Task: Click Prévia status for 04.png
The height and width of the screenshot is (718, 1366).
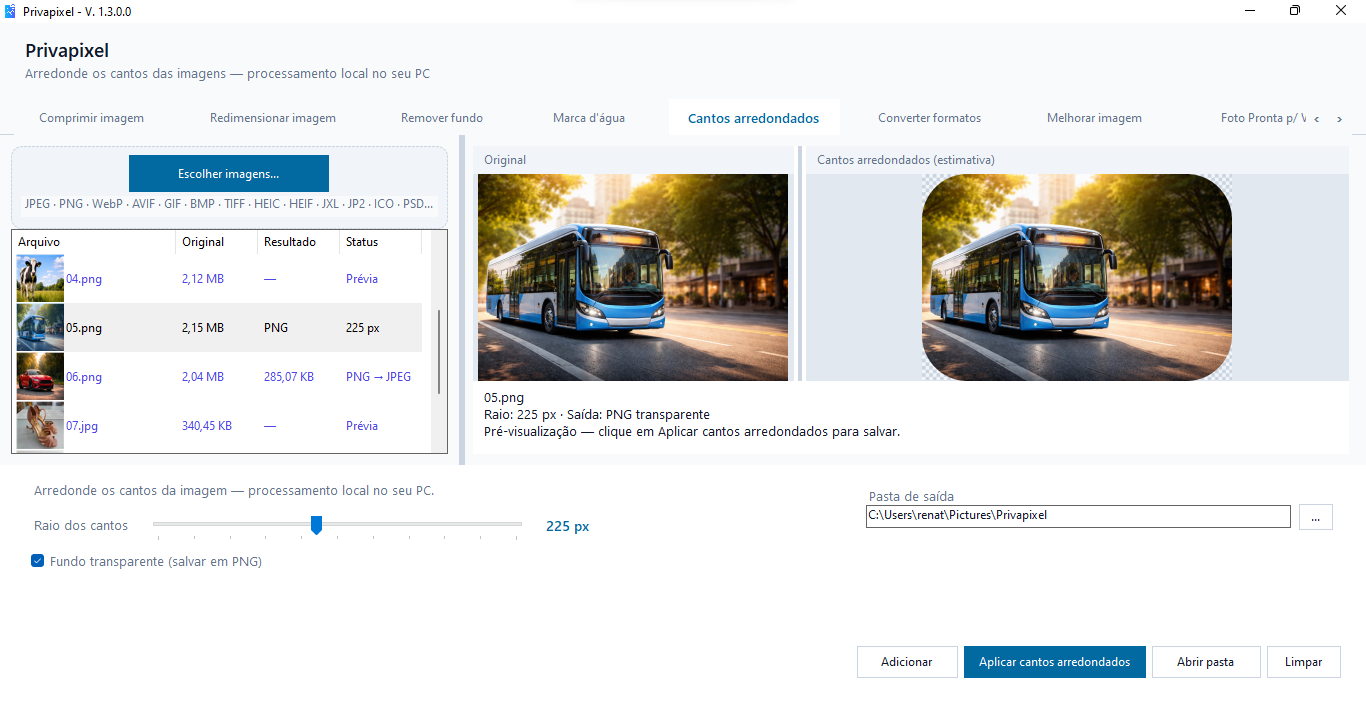Action: pyautogui.click(x=362, y=279)
